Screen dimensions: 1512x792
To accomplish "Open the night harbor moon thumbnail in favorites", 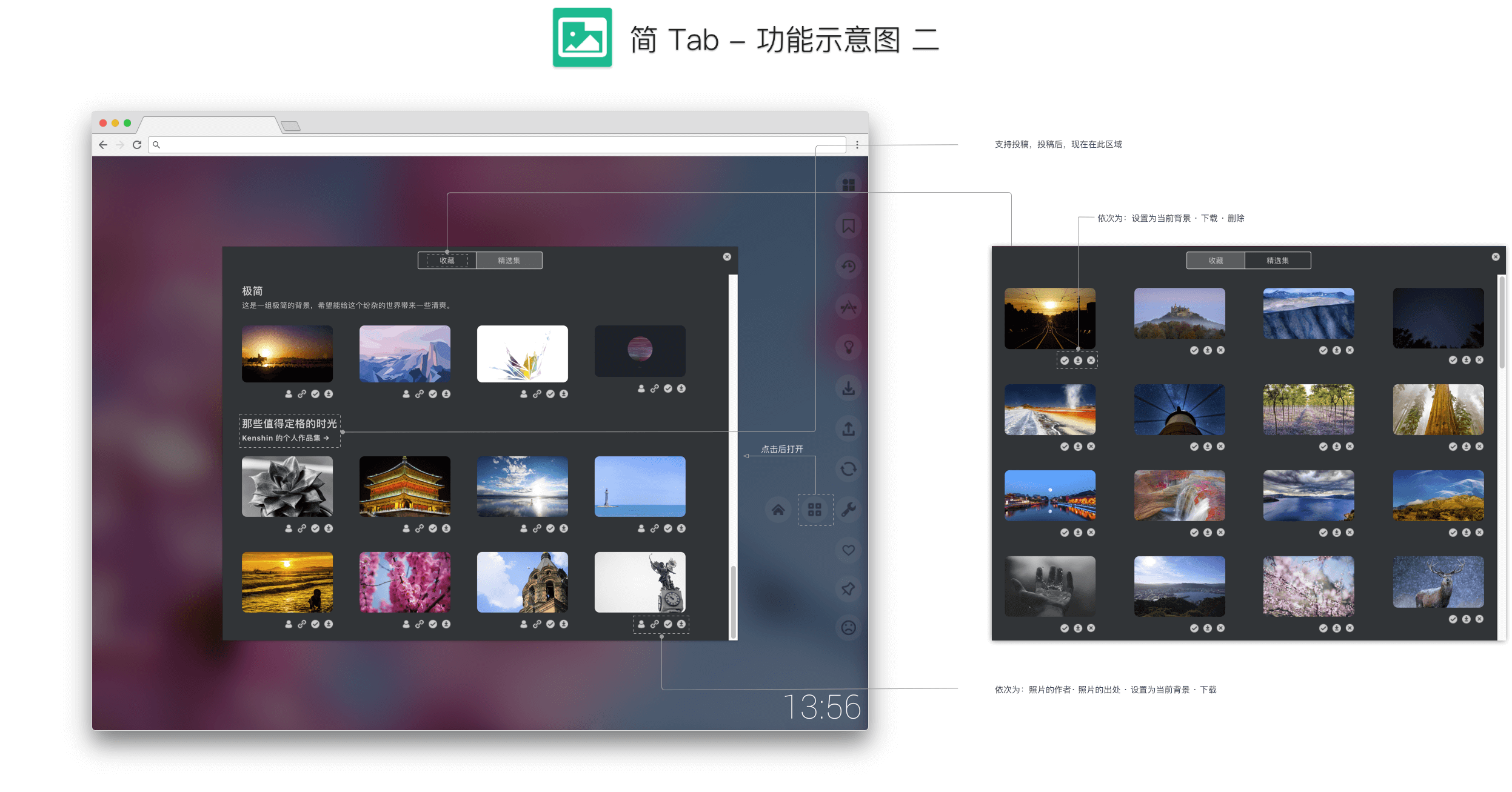I will point(1050,496).
